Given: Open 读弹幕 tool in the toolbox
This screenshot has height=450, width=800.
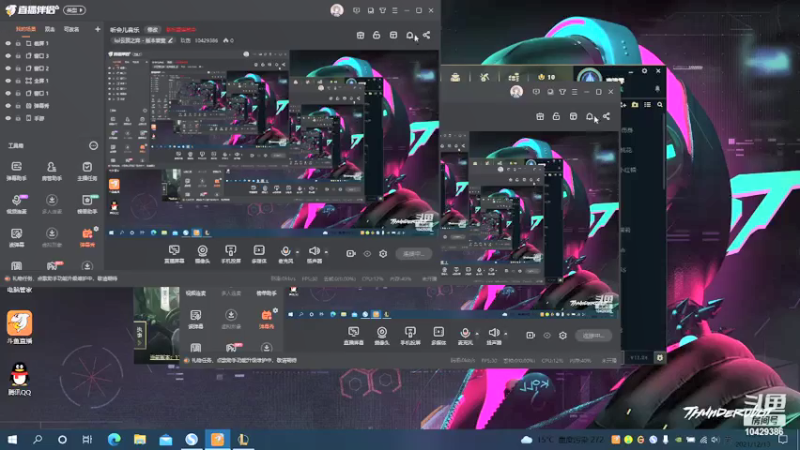Looking at the screenshot, I should 16,237.
